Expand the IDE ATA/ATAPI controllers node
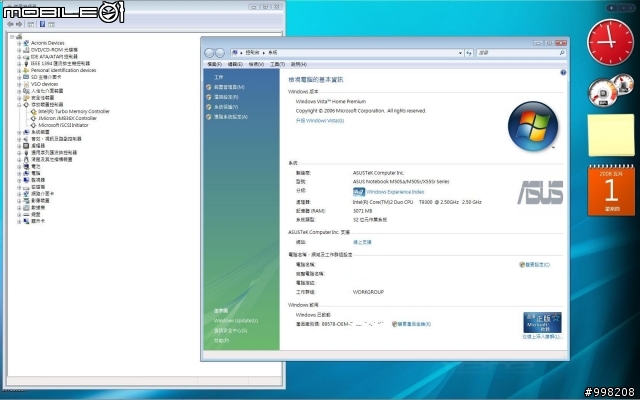Viewport: 640px width, 400px height. 19,57
